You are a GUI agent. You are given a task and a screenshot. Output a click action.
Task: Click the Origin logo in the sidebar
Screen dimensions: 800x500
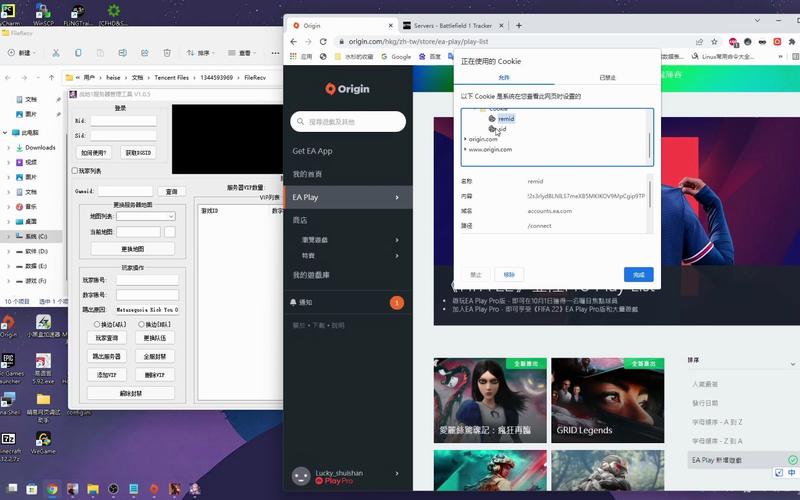pyautogui.click(x=347, y=89)
